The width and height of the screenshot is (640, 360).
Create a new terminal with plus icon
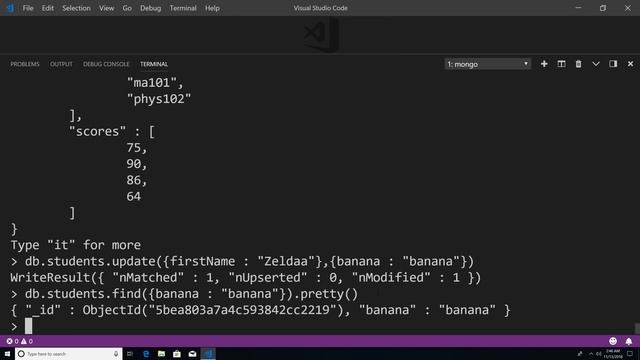point(544,64)
